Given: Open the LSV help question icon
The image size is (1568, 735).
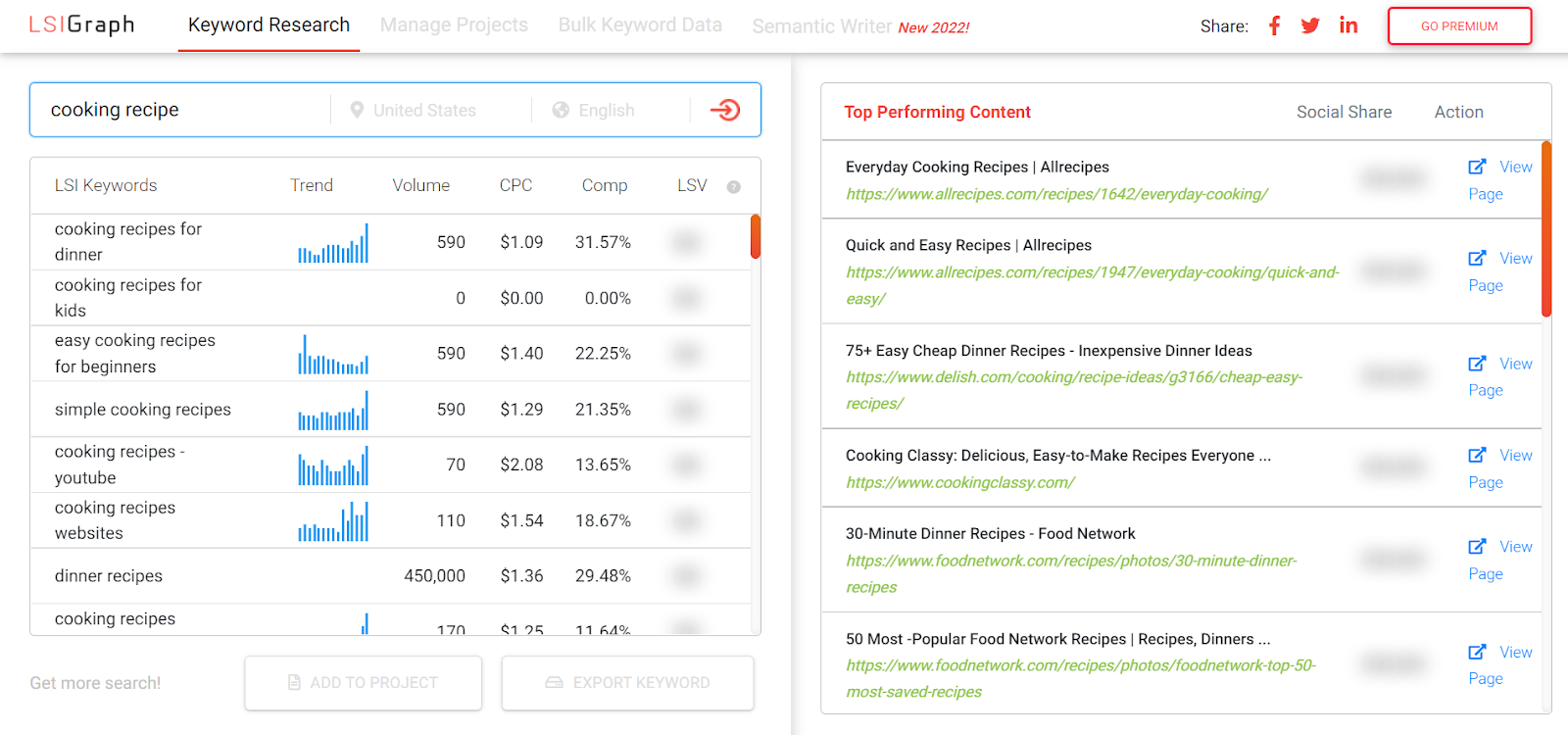Looking at the screenshot, I should (x=733, y=186).
